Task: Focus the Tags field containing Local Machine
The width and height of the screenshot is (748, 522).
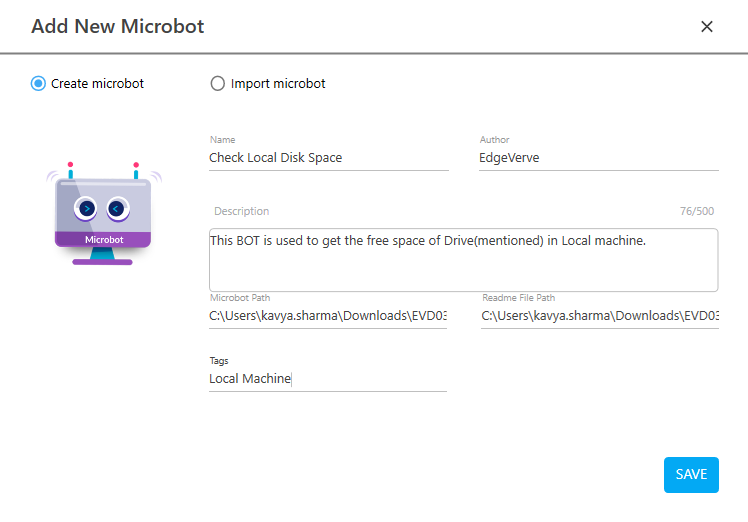Action: 327,379
